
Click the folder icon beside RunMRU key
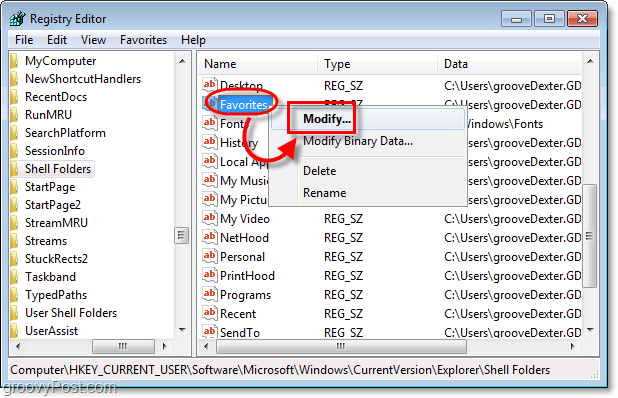[15, 115]
